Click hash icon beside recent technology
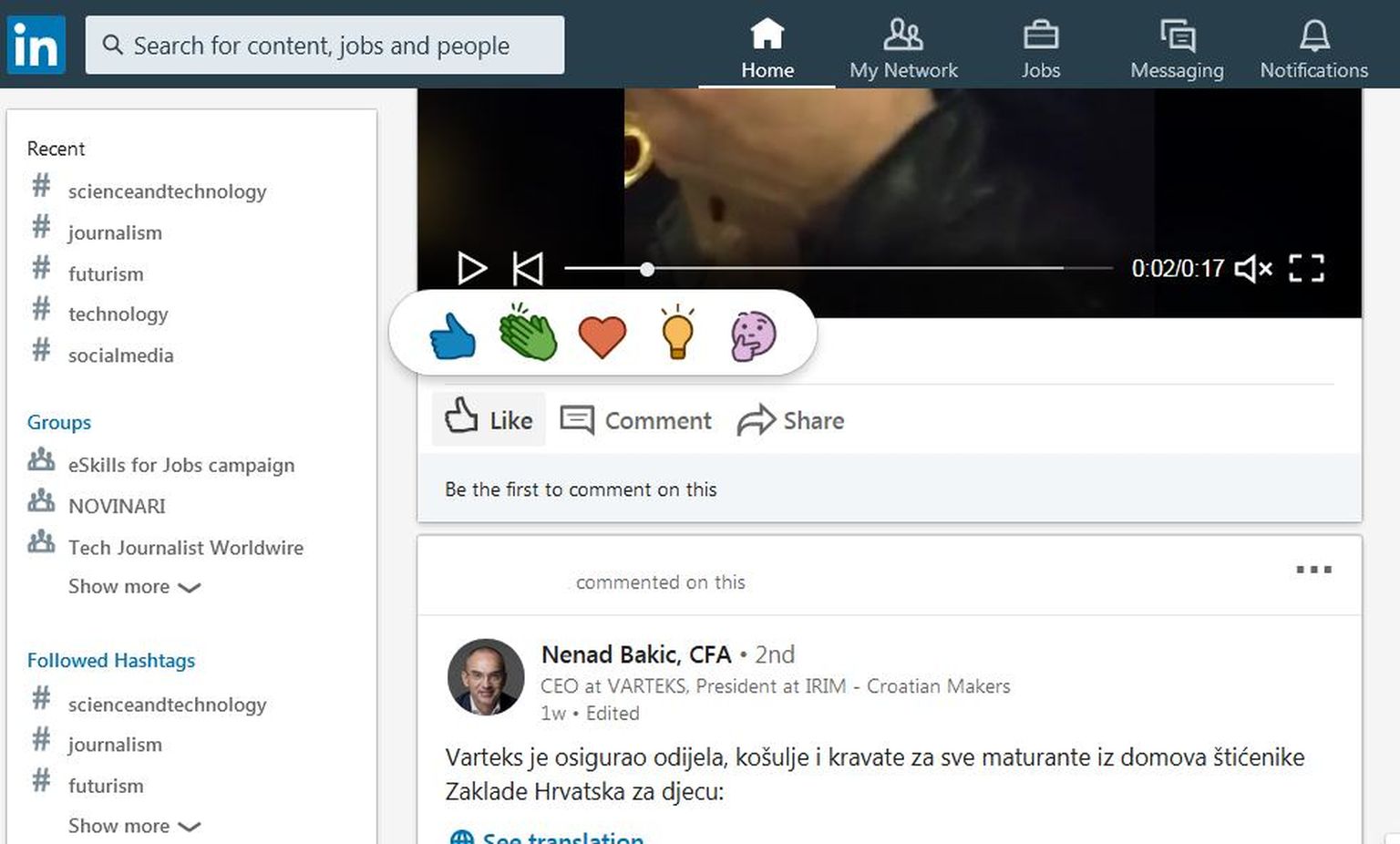This screenshot has height=844, width=1400. coord(41,308)
